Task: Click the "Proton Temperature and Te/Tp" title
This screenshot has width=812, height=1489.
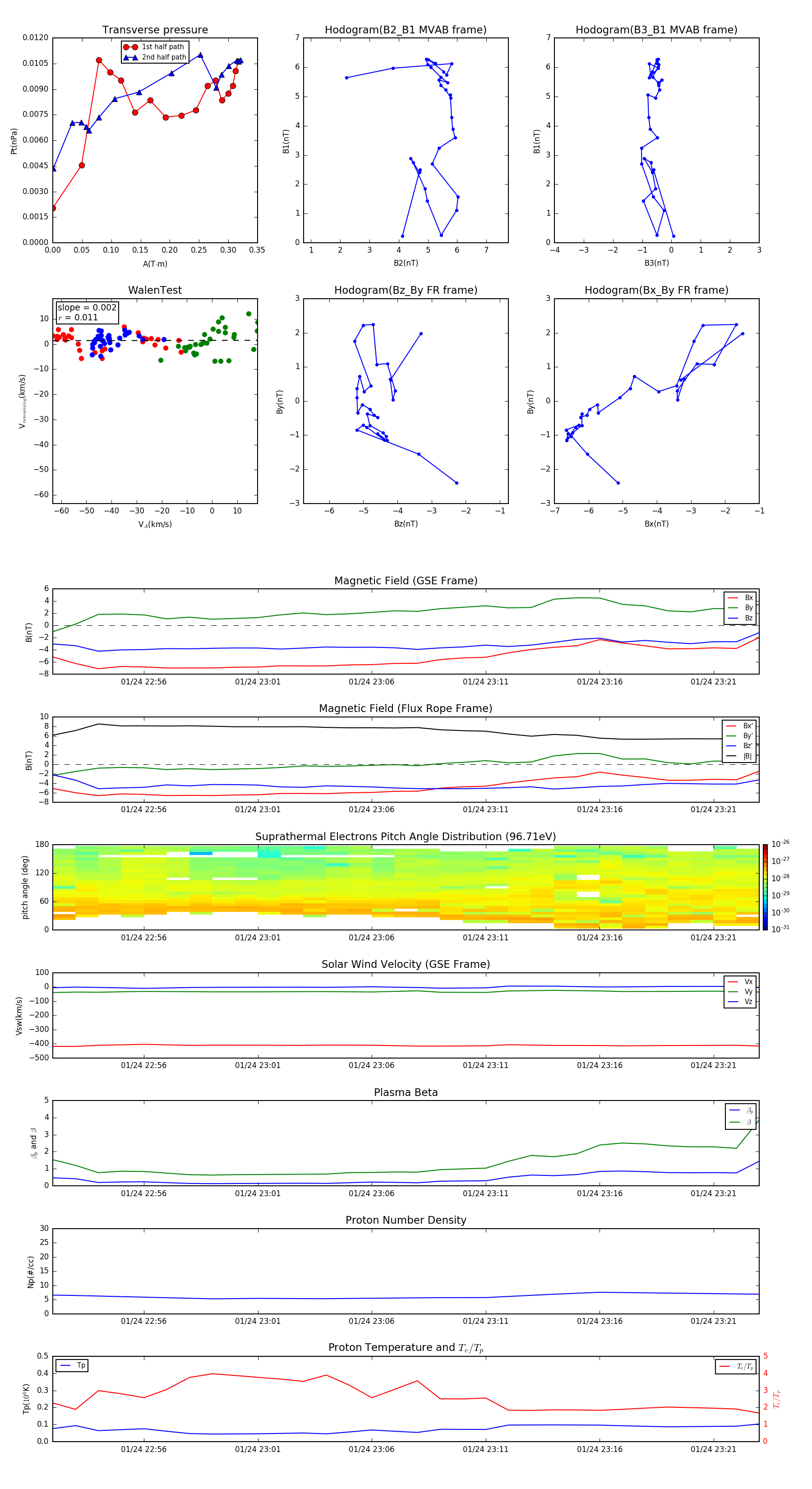Action: click(x=406, y=1348)
